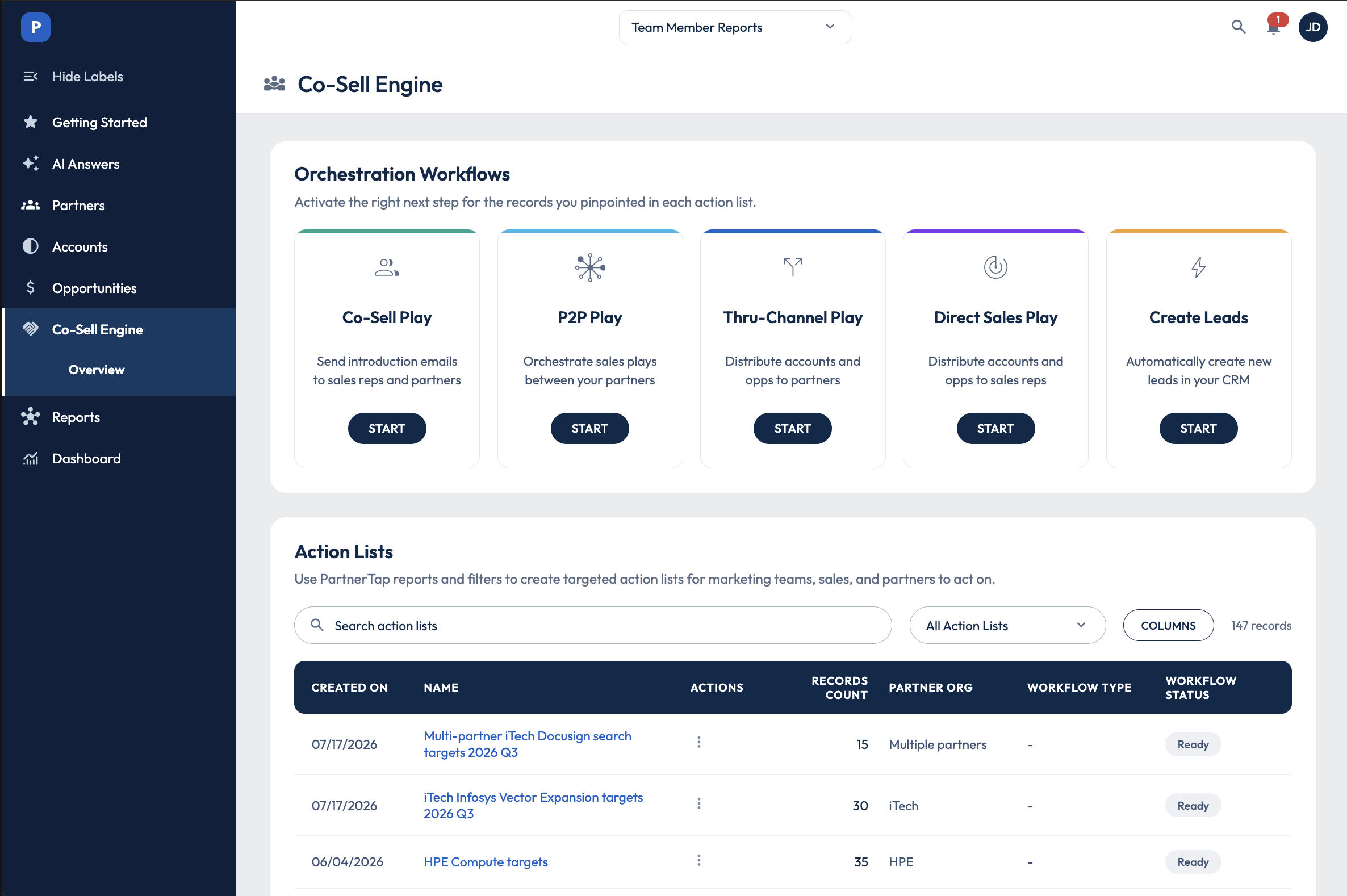Open the Overview sub-item in sidebar
This screenshot has width=1347, height=896.
(96, 369)
